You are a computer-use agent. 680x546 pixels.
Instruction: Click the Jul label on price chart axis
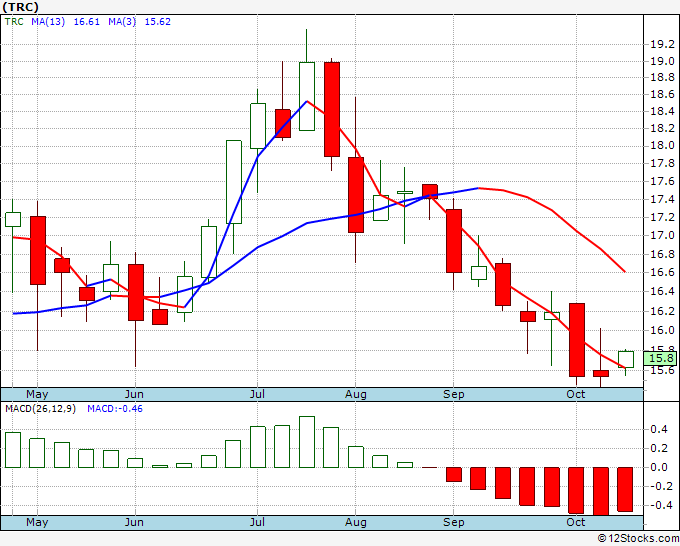258,394
